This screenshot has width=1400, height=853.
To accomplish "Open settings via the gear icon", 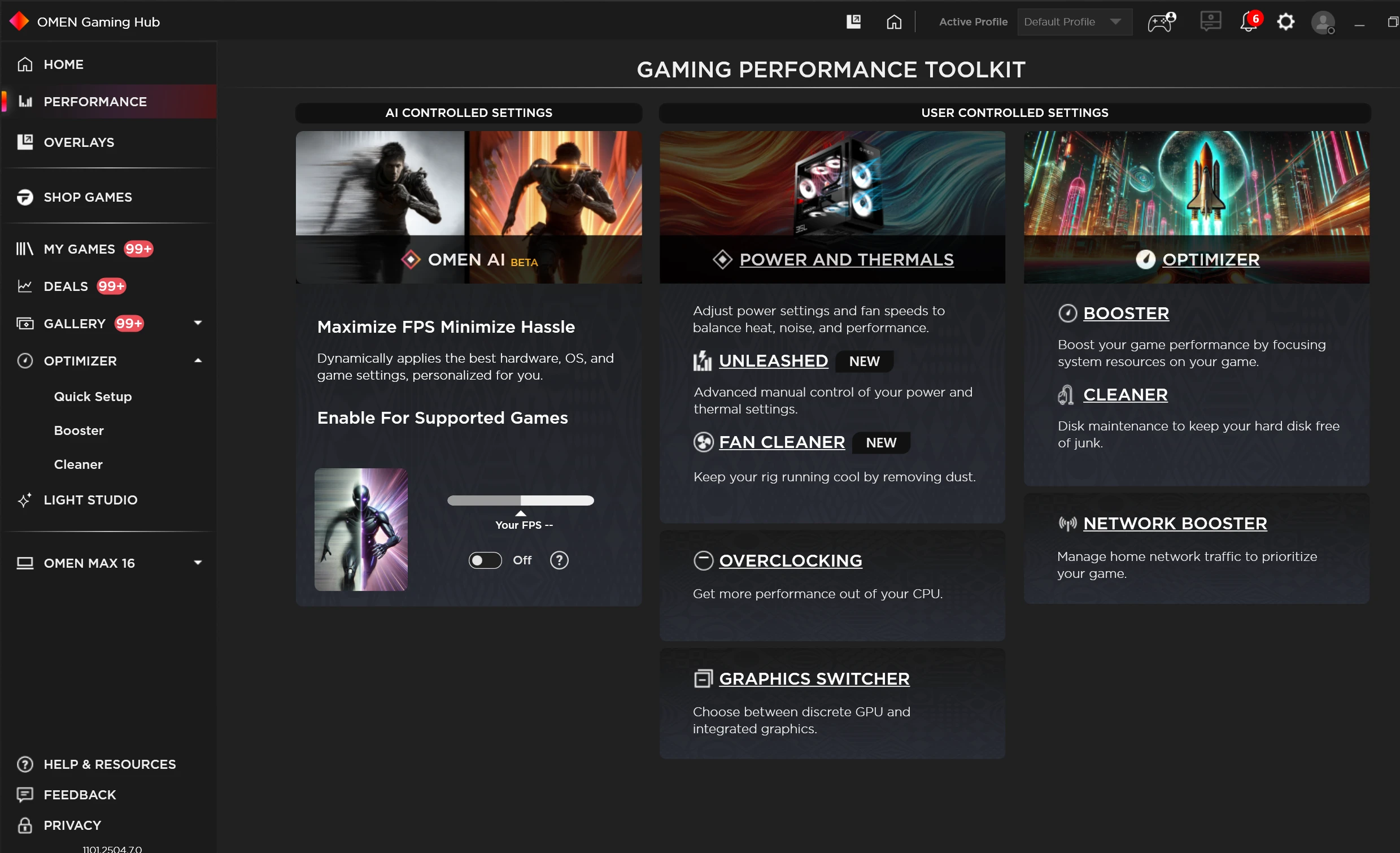I will pyautogui.click(x=1285, y=22).
